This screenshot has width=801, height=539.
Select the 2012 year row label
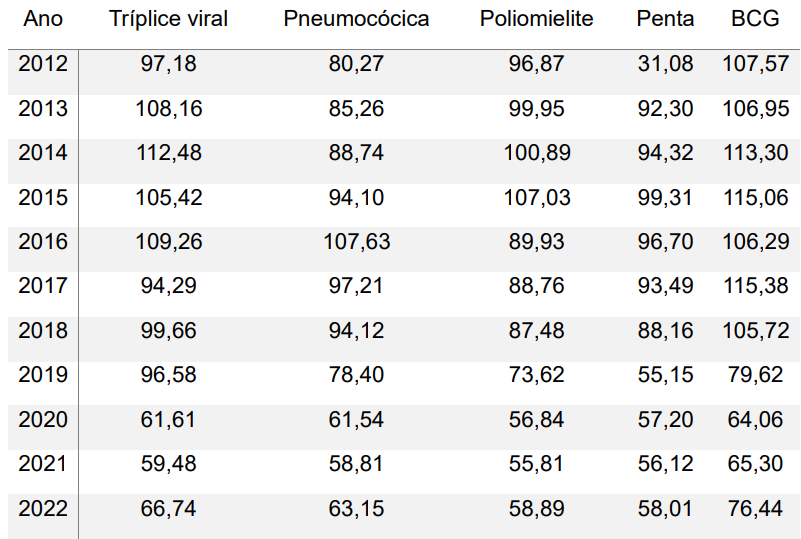tap(43, 65)
